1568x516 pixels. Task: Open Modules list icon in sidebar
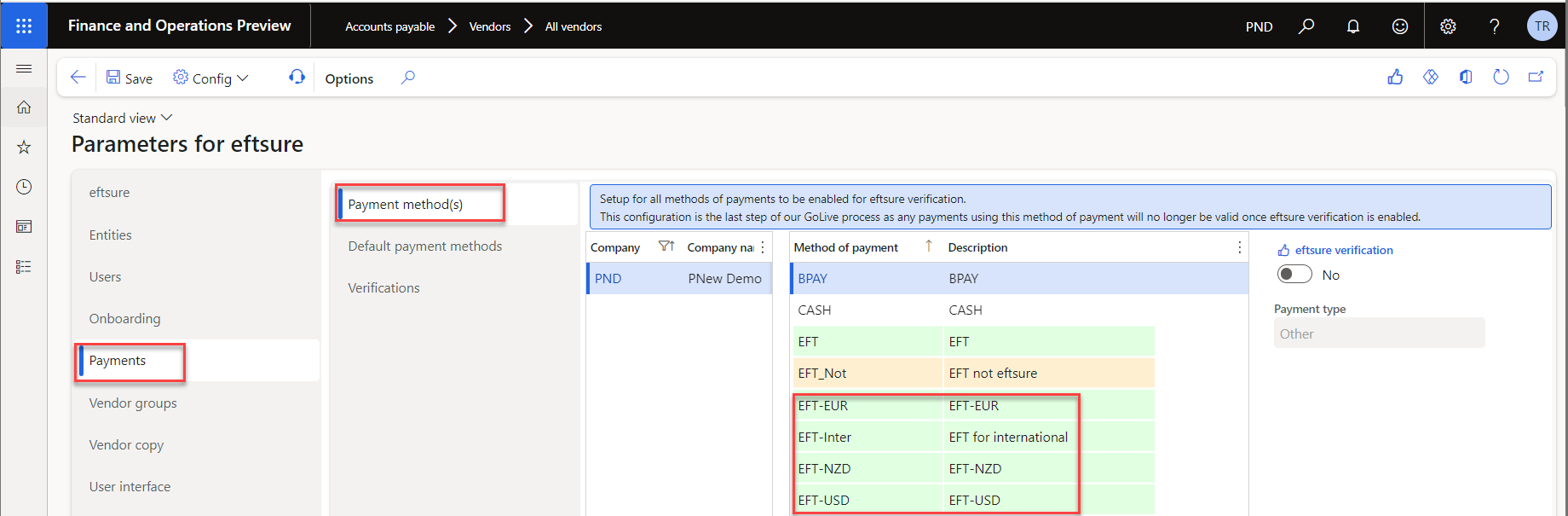(x=24, y=267)
